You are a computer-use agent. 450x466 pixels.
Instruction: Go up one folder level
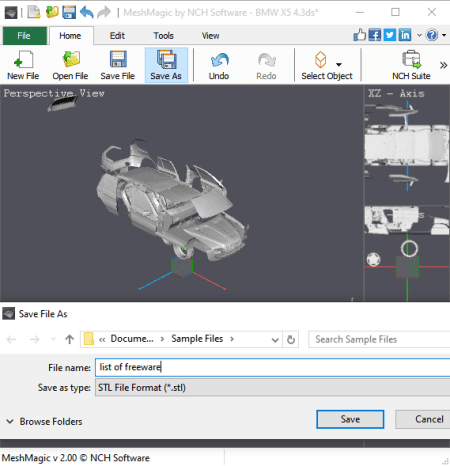[69, 339]
